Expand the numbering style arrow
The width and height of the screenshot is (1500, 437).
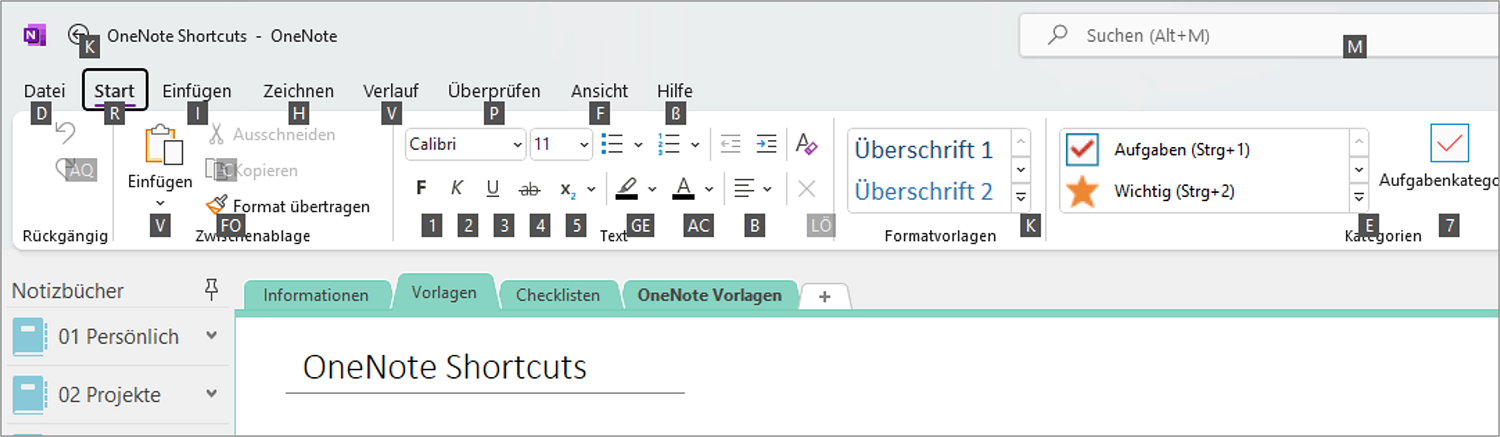695,145
